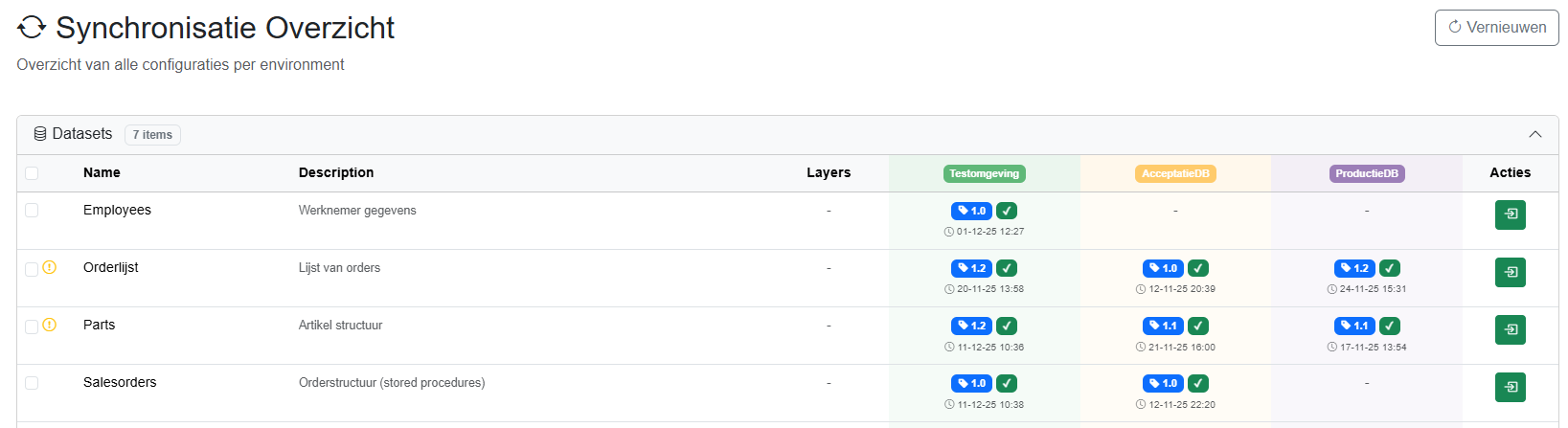Click Orderlijst green checkmark in ProductieDB column

(x=1390, y=268)
